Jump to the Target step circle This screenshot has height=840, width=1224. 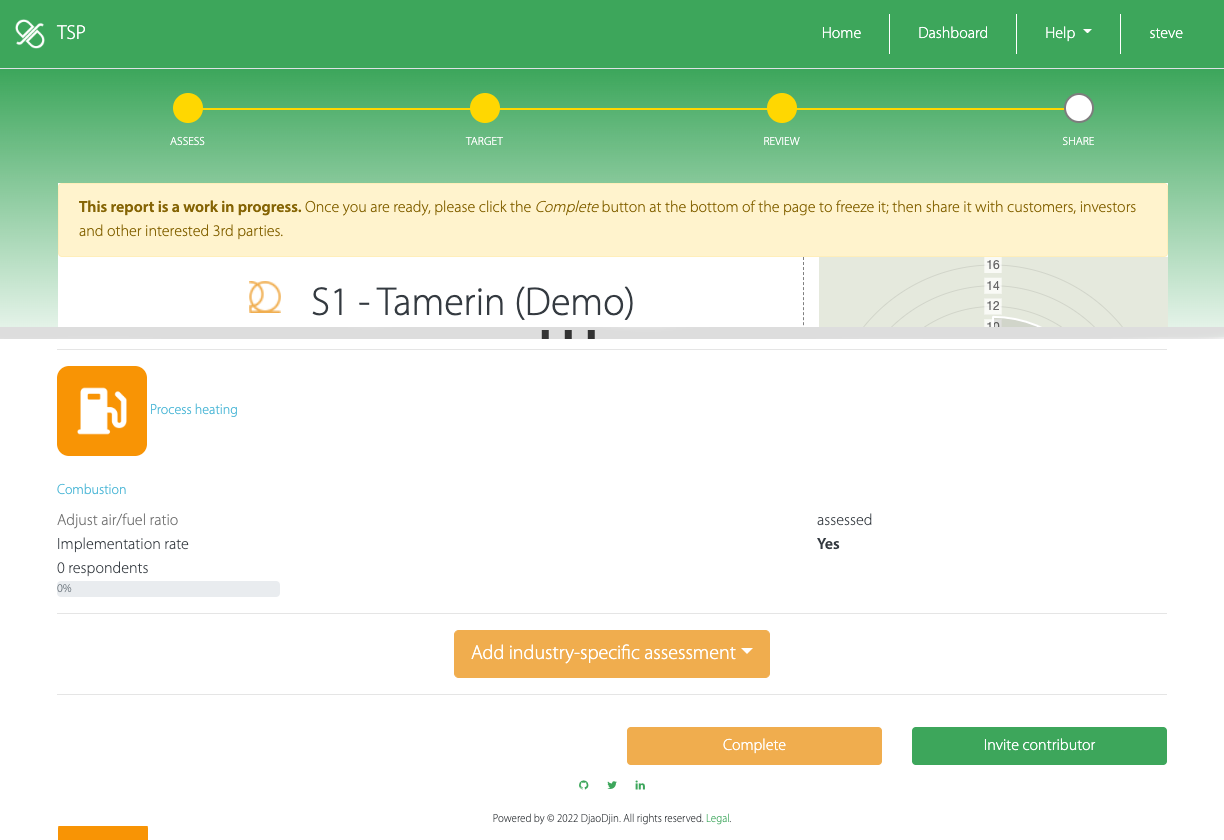pos(484,108)
